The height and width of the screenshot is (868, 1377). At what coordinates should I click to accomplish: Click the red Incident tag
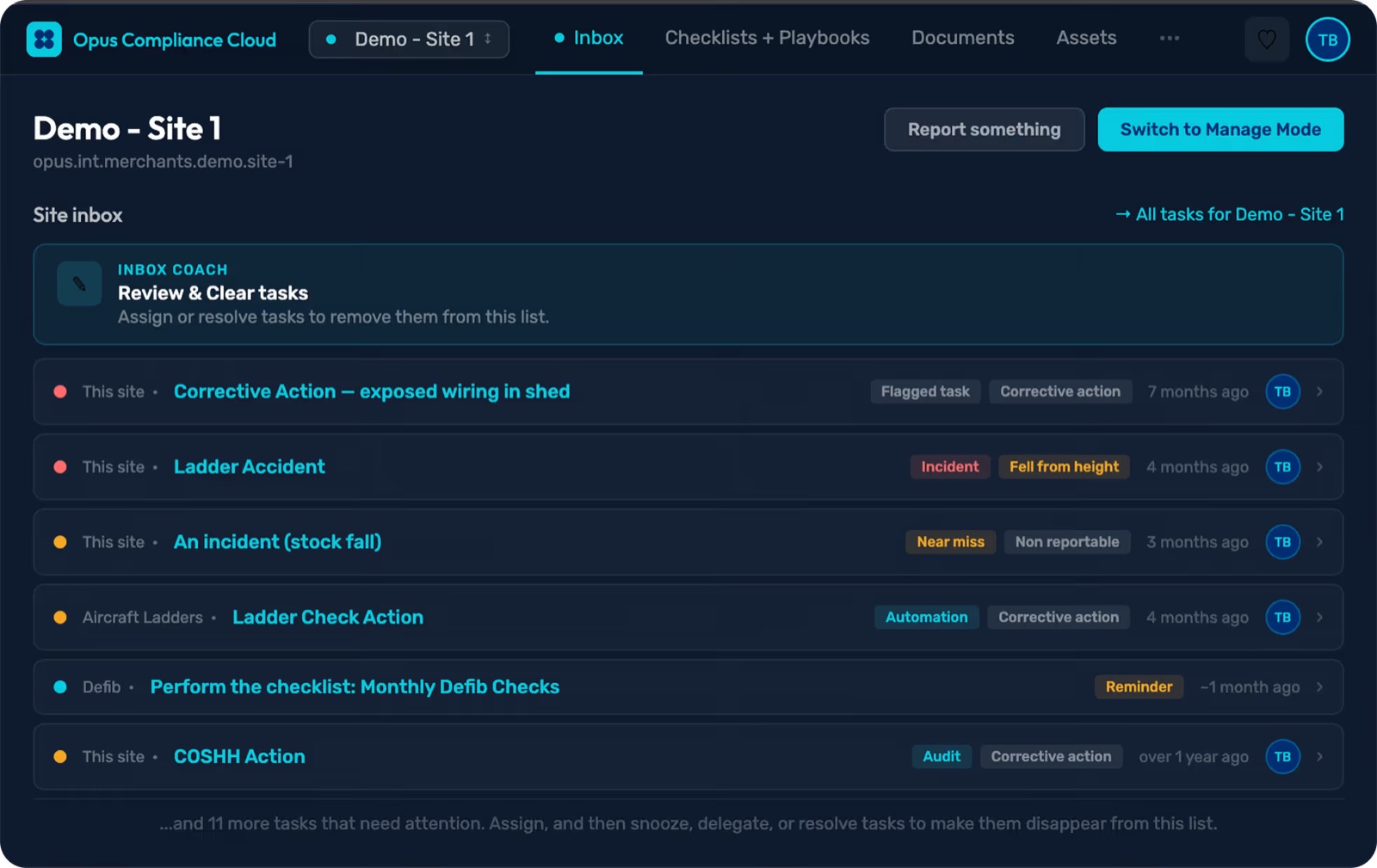(950, 467)
